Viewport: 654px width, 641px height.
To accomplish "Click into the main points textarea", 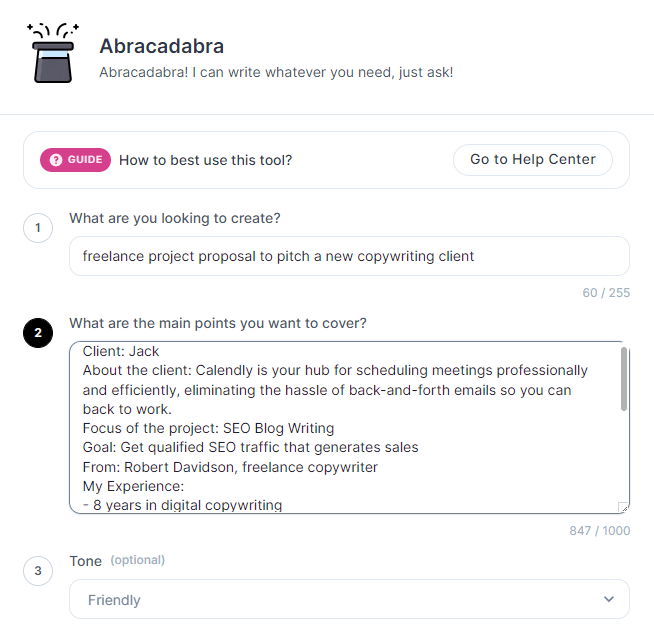I will tap(349, 427).
